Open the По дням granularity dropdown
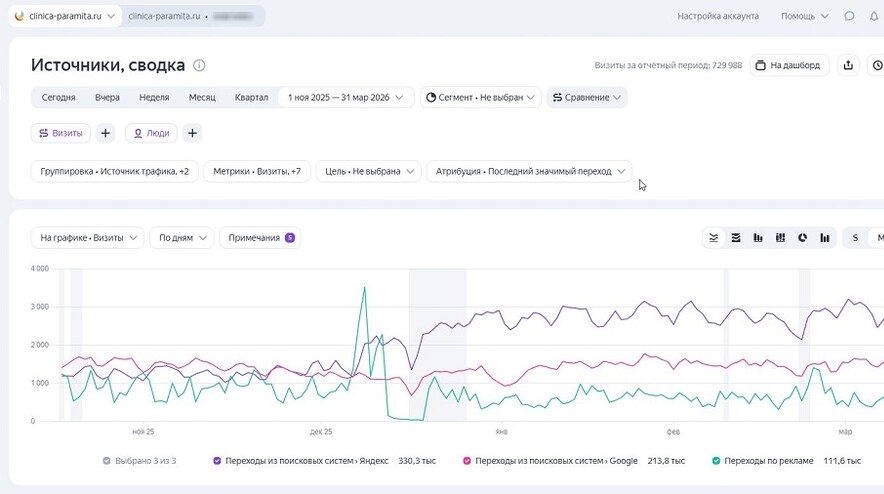Viewport: 884px width, 494px height. (x=182, y=238)
